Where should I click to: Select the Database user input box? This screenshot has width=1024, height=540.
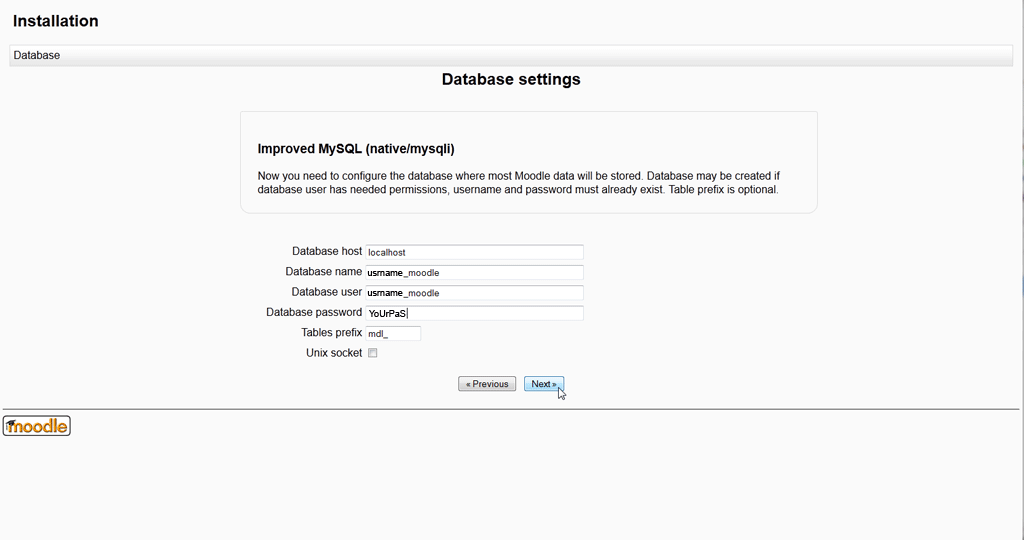[x=474, y=293]
